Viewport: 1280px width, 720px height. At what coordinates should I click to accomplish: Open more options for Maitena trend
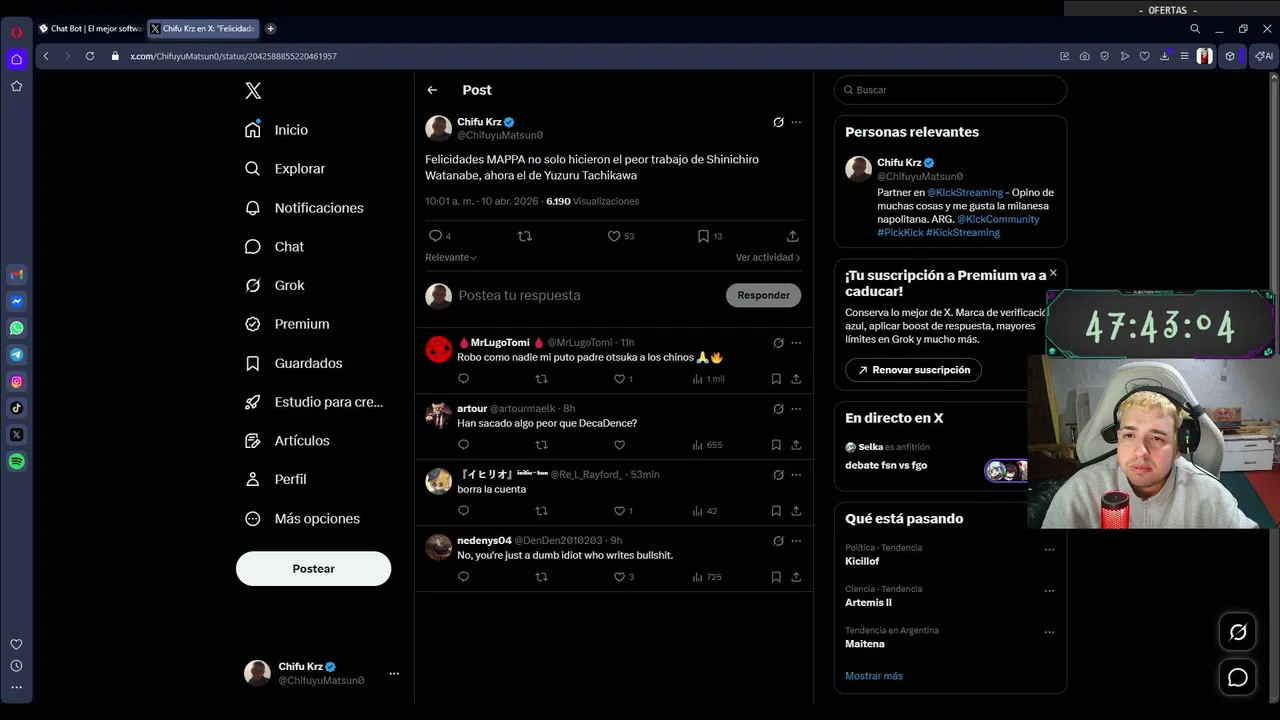(x=1049, y=632)
